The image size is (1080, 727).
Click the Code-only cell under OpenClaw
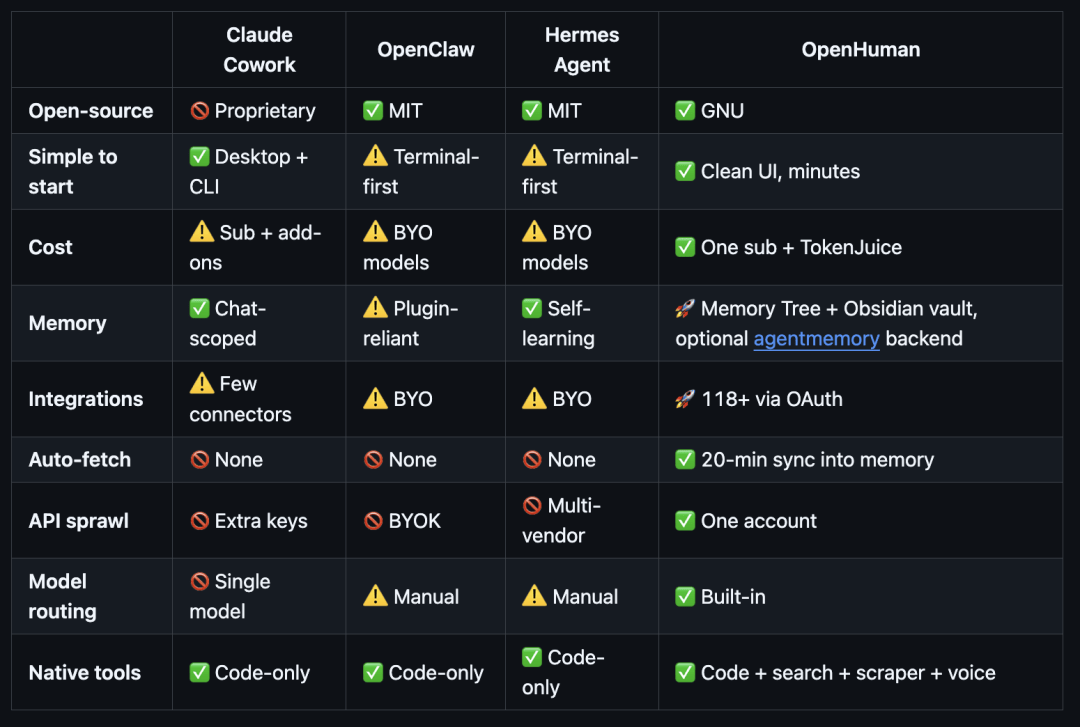pos(426,672)
